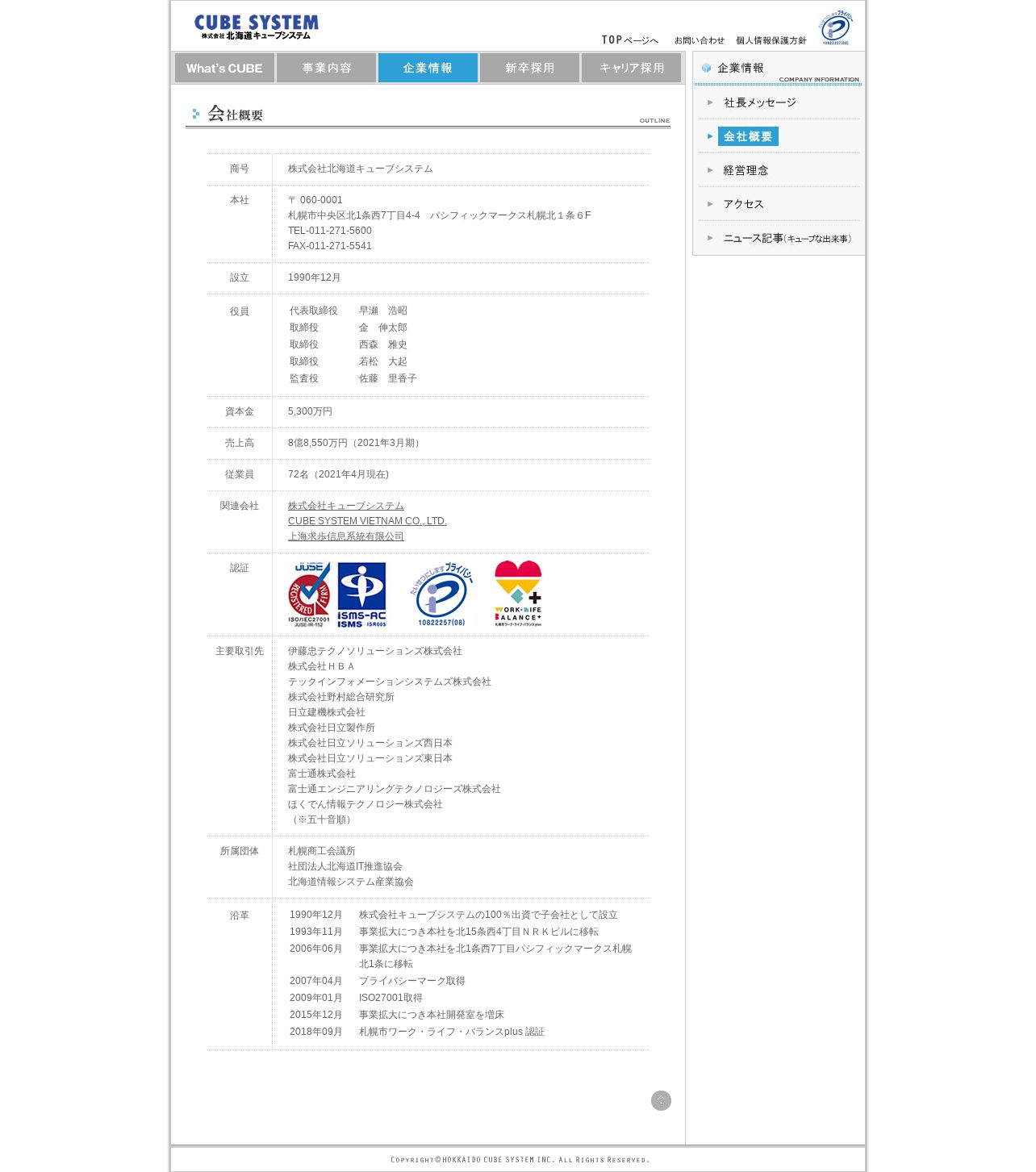Click the ISMS-AC certification logo

[x=361, y=594]
